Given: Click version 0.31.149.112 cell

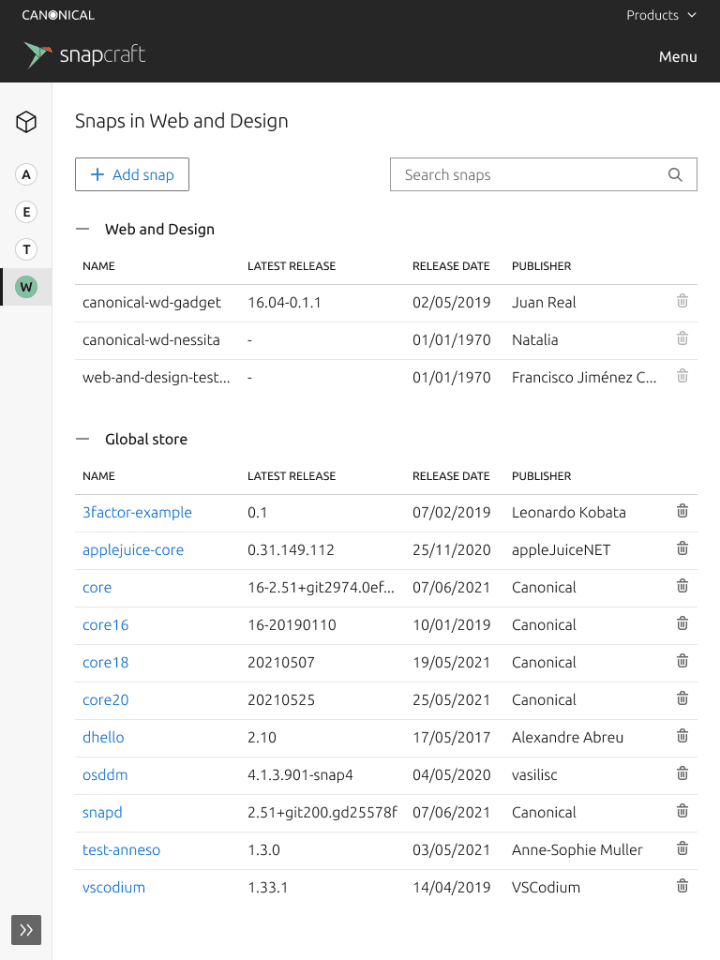Looking at the screenshot, I should click(x=291, y=550).
